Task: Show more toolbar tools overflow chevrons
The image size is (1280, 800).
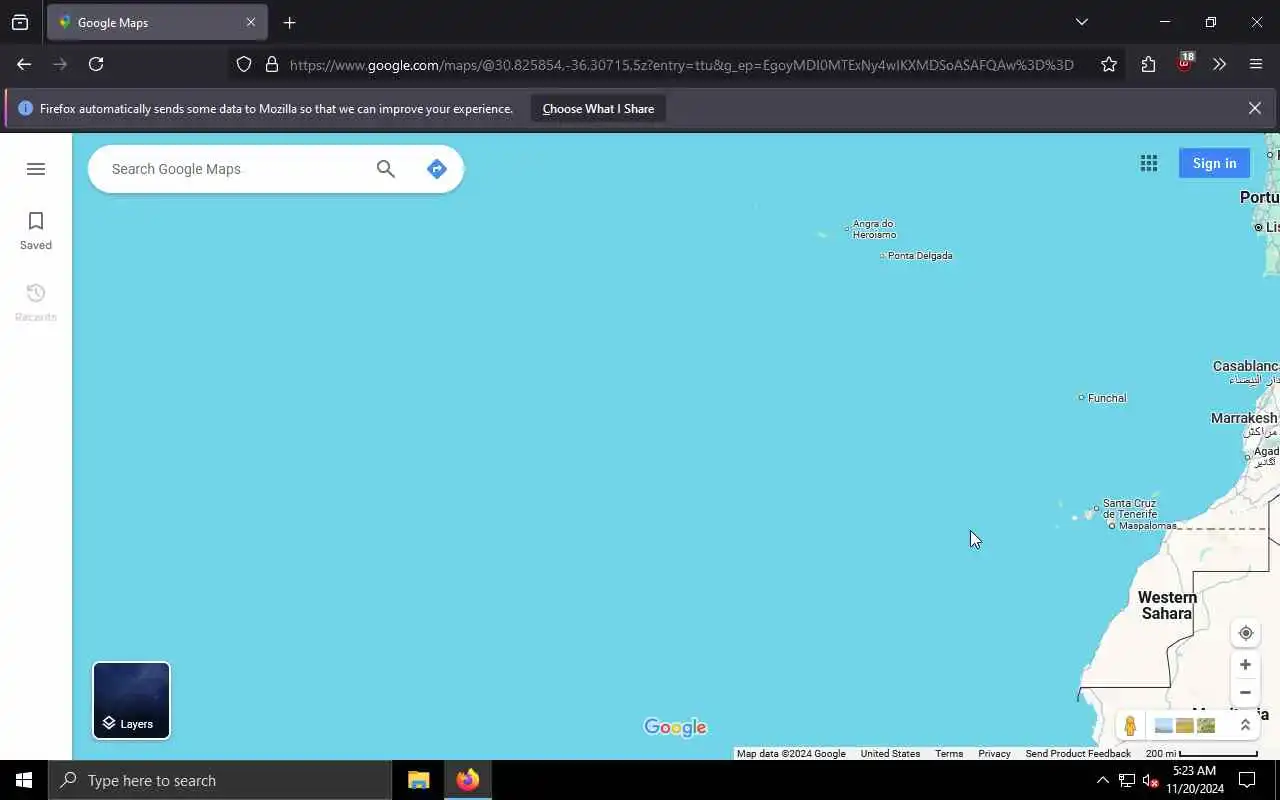Action: click(x=1219, y=64)
